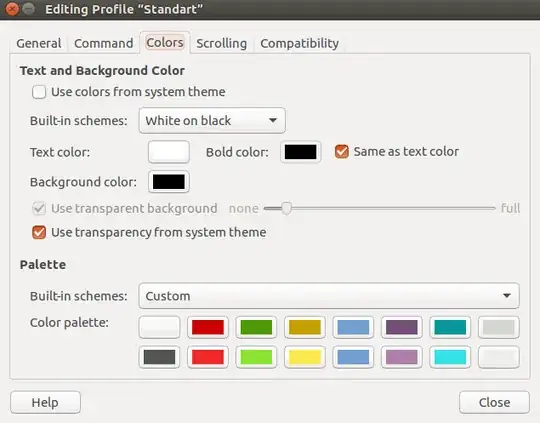Image resolution: width=540 pixels, height=423 pixels.
Task: Pick the dark gray palette swatch
Action: tap(159, 357)
